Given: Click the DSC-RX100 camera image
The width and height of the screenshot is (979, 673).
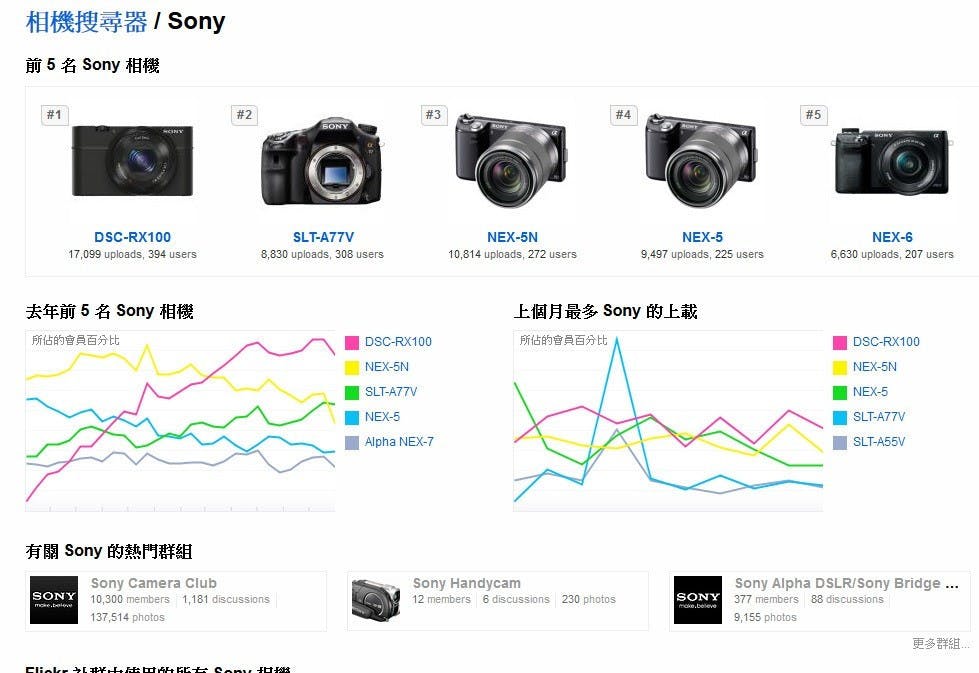Looking at the screenshot, I should click(132, 161).
